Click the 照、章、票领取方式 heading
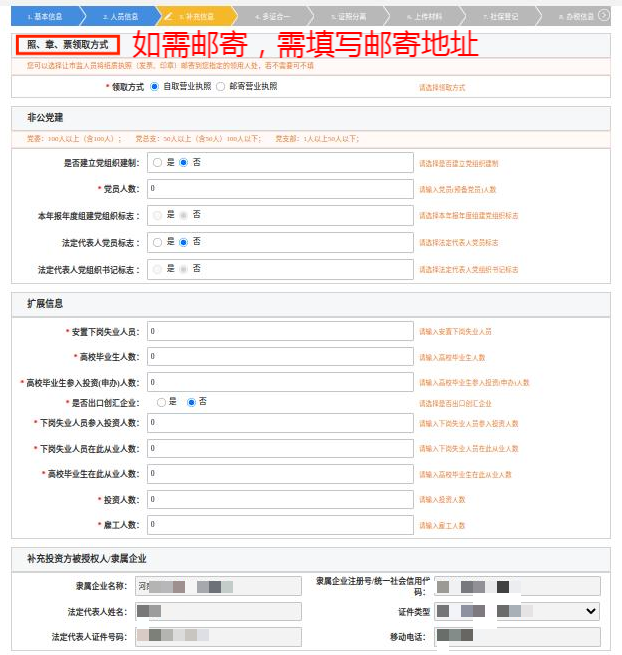This screenshot has width=622, height=655. click(x=68, y=45)
